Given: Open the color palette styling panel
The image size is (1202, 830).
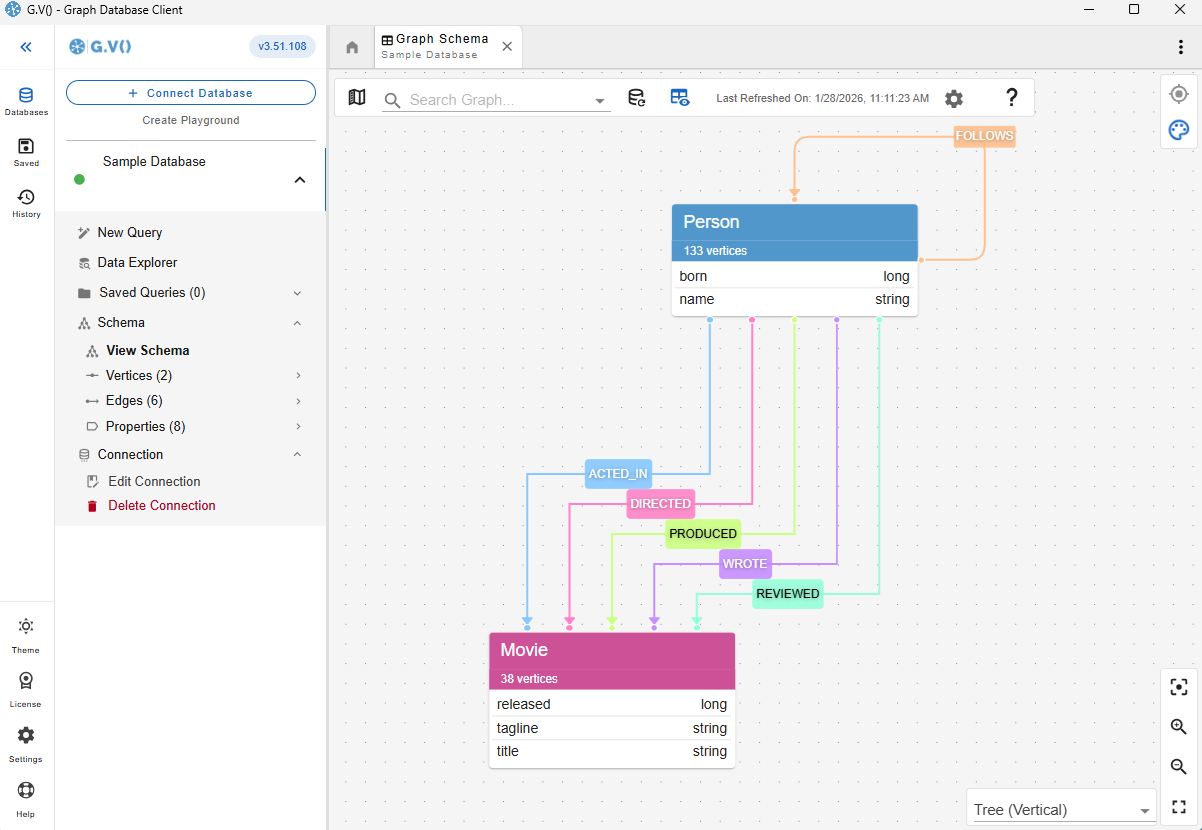Looking at the screenshot, I should coord(1178,130).
